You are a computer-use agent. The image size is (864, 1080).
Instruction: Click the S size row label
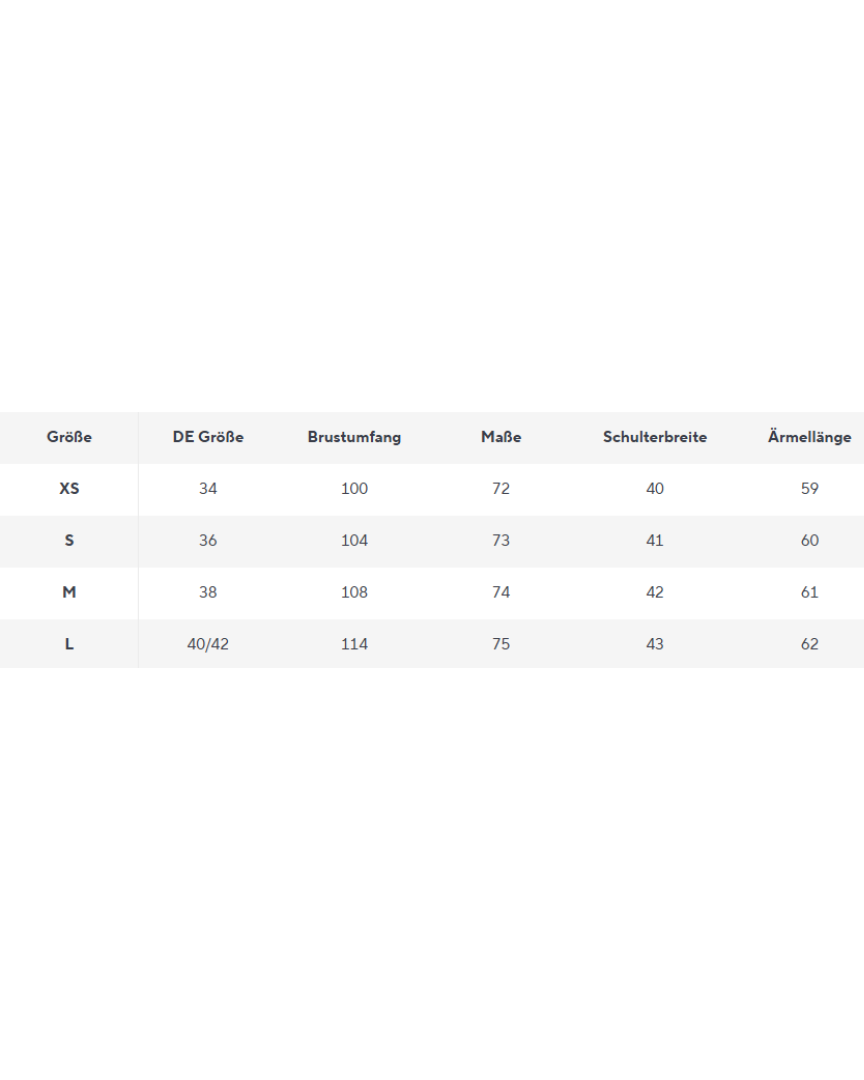69,541
